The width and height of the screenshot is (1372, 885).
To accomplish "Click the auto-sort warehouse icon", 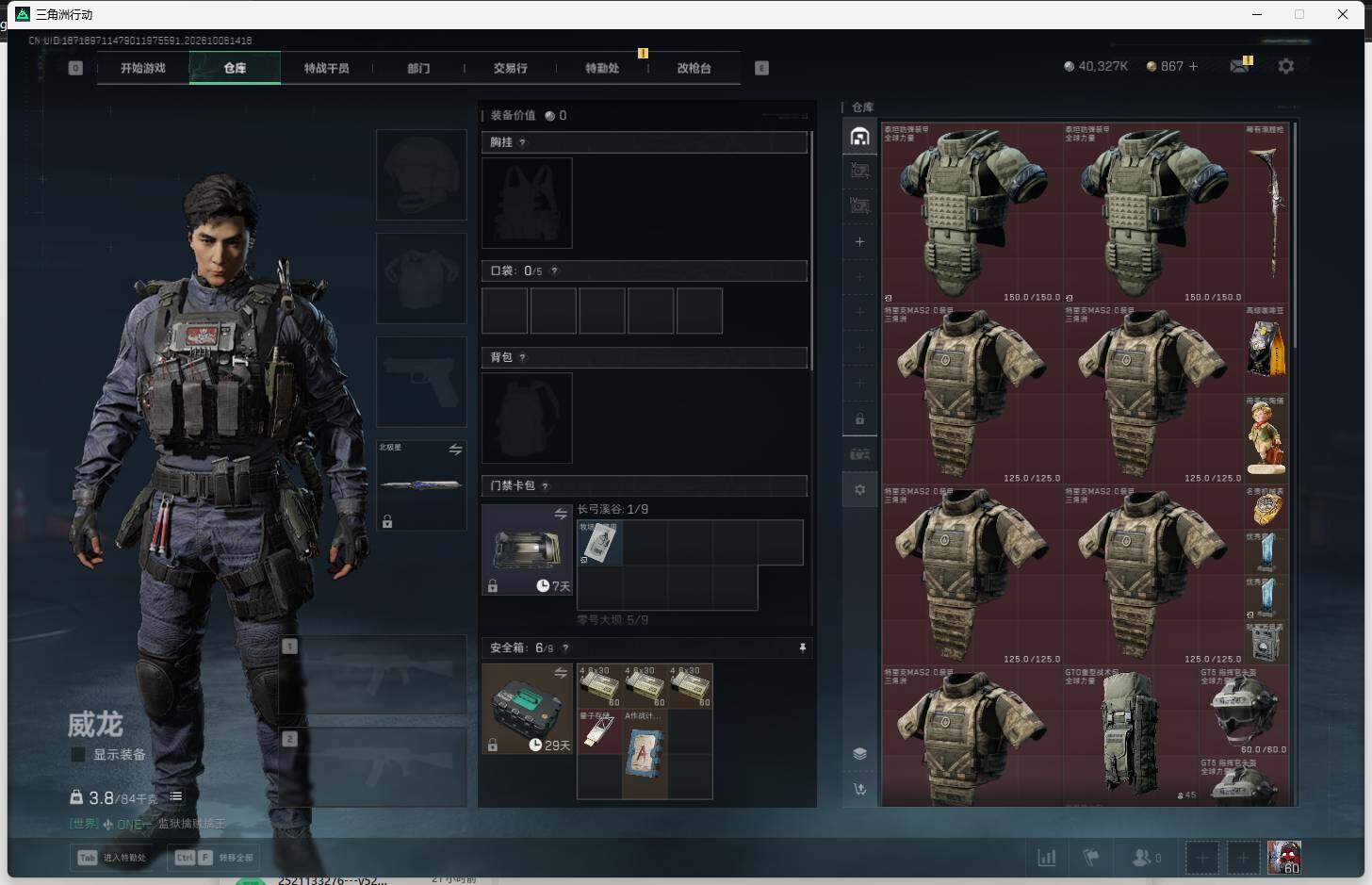I will point(859,790).
